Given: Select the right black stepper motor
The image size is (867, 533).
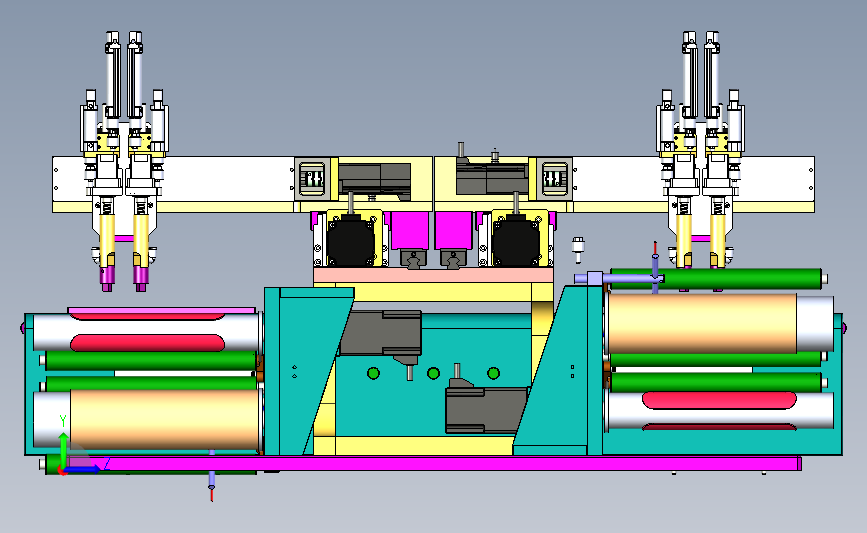Looking at the screenshot, I should pyautogui.click(x=515, y=241).
